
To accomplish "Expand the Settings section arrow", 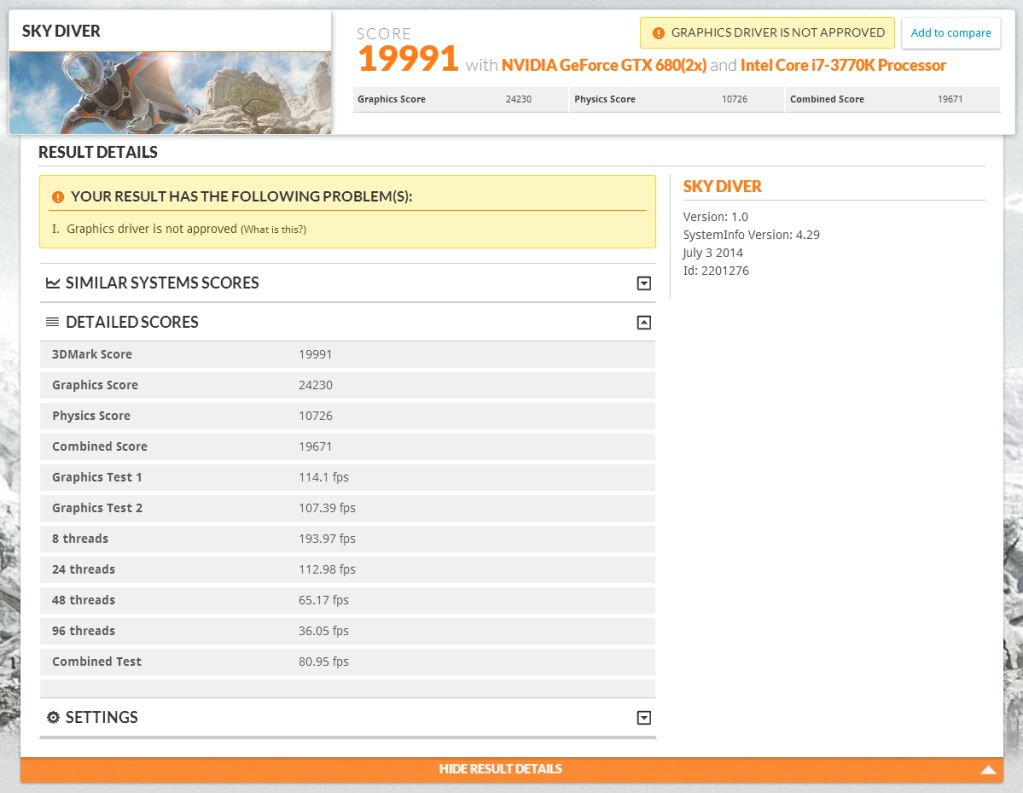I will point(644,718).
